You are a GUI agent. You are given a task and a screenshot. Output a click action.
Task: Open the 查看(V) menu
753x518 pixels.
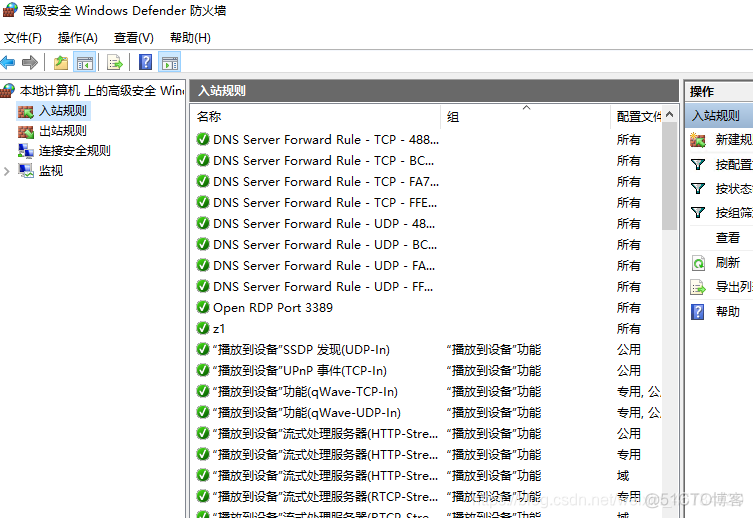pyautogui.click(x=134, y=37)
